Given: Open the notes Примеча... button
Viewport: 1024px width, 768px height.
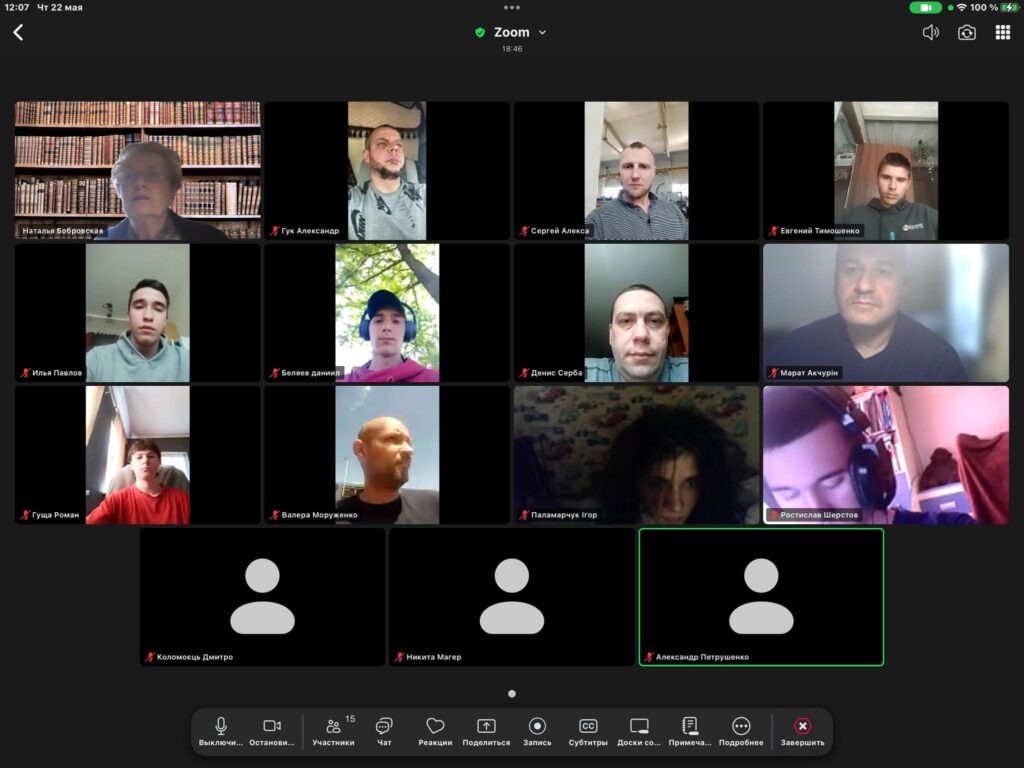Looking at the screenshot, I should [690, 731].
